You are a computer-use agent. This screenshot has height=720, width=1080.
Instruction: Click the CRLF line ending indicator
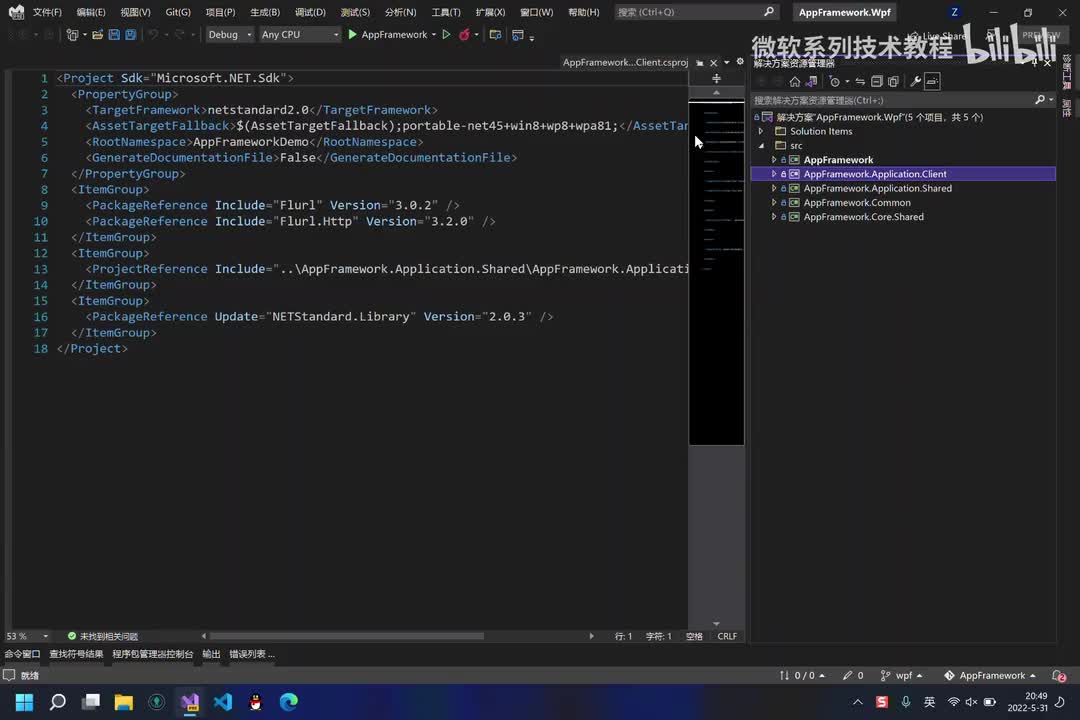click(727, 636)
